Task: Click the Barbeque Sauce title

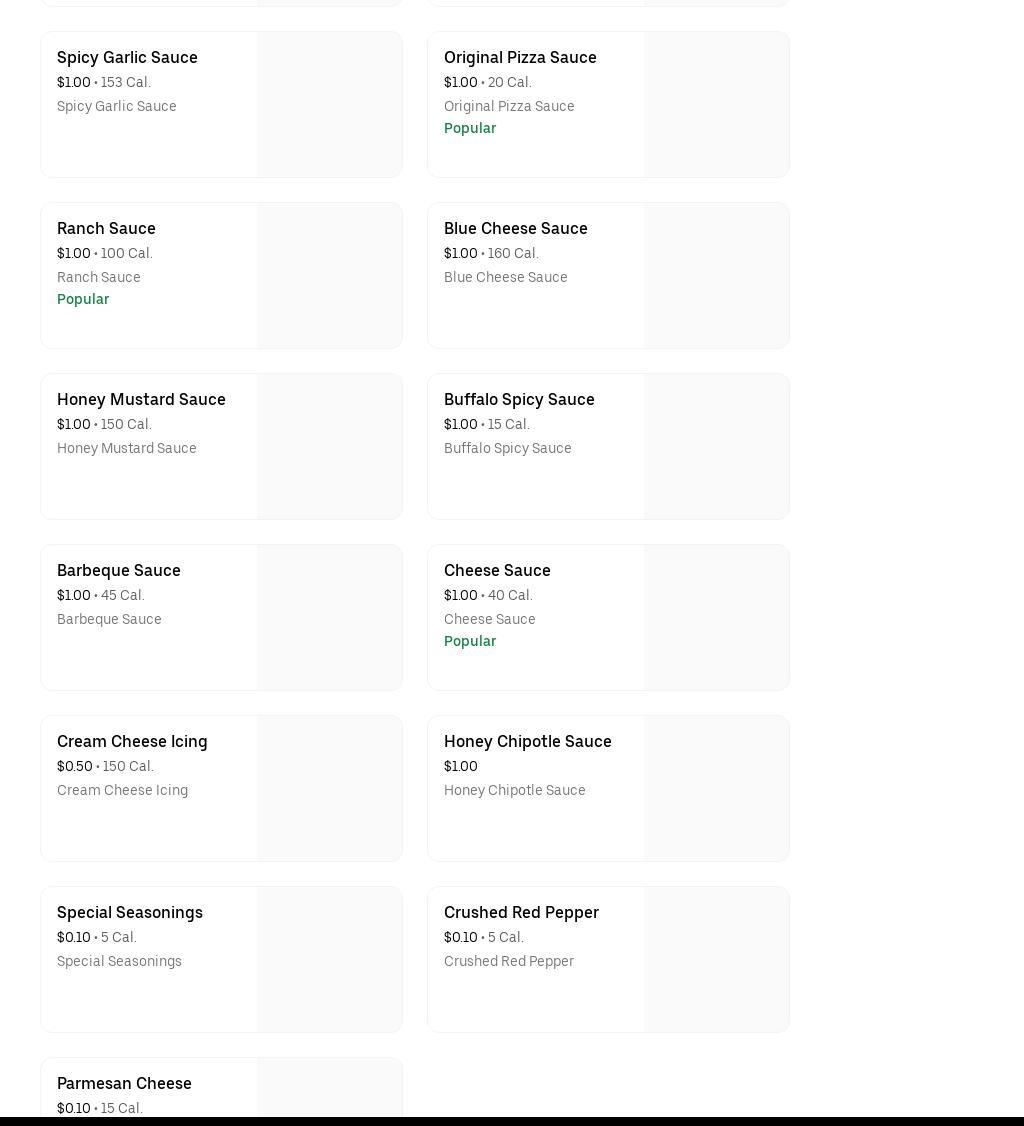Action: click(x=118, y=571)
